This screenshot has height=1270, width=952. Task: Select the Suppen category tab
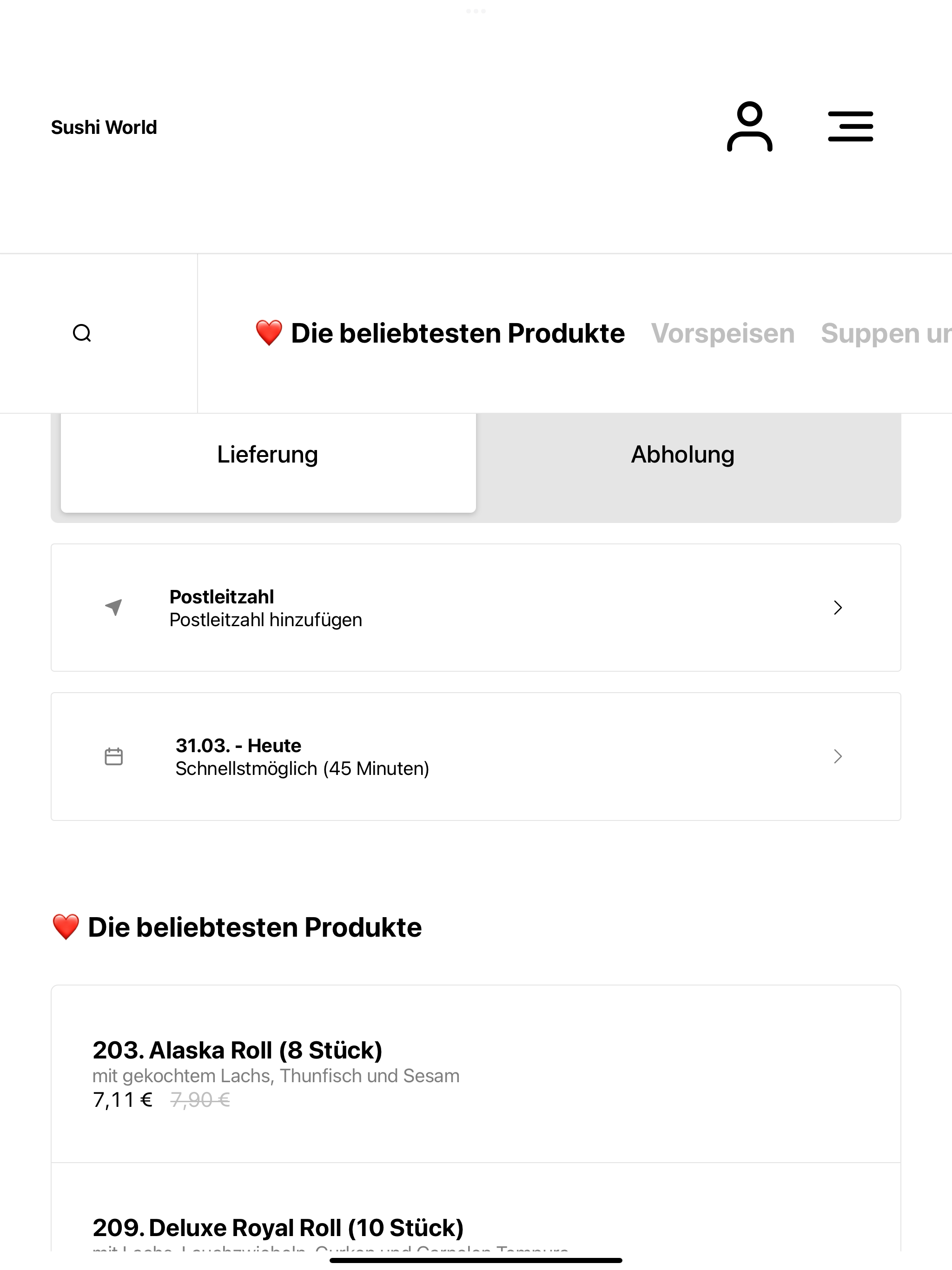[x=886, y=334]
